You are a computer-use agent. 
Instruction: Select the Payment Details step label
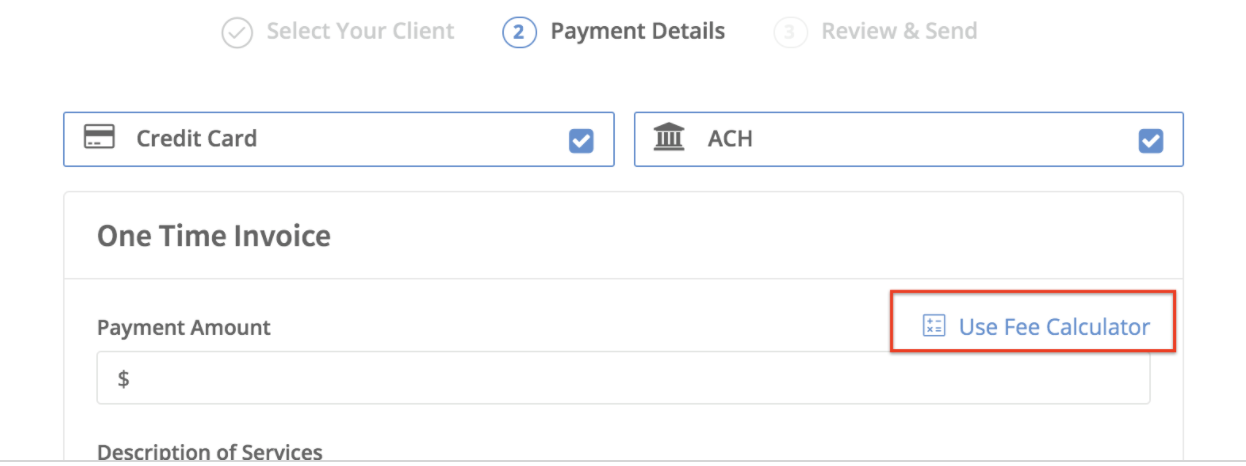(x=638, y=32)
